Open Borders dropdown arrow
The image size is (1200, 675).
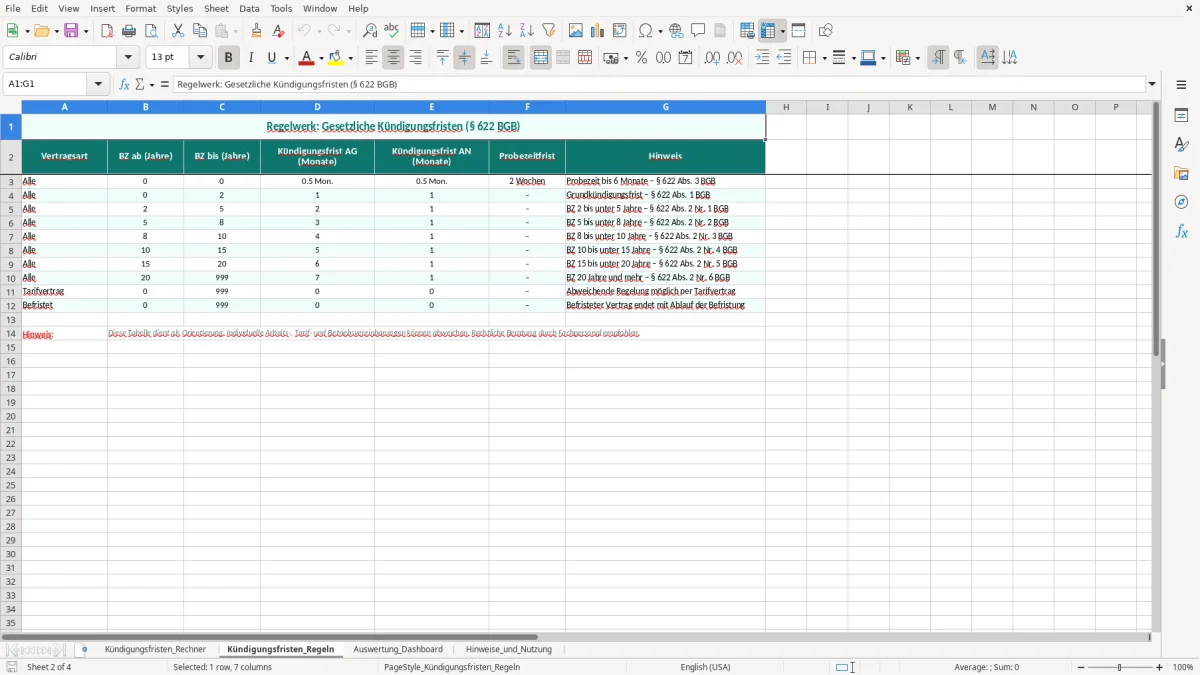(823, 58)
